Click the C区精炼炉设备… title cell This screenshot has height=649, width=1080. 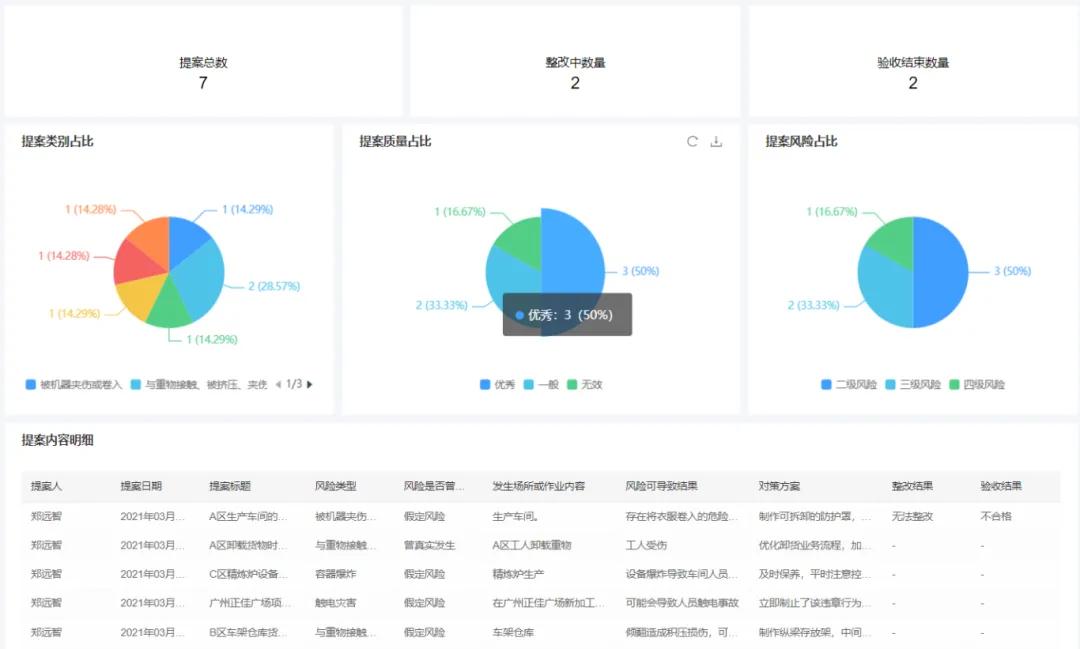[248, 574]
